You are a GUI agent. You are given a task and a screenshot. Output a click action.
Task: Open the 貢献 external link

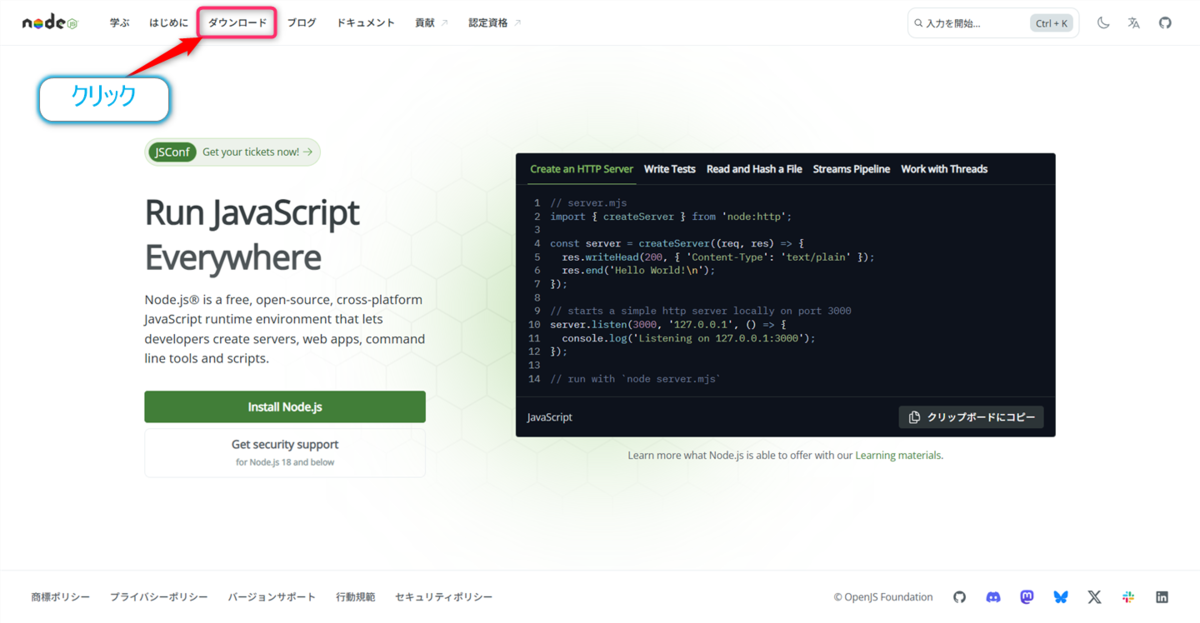pos(431,23)
